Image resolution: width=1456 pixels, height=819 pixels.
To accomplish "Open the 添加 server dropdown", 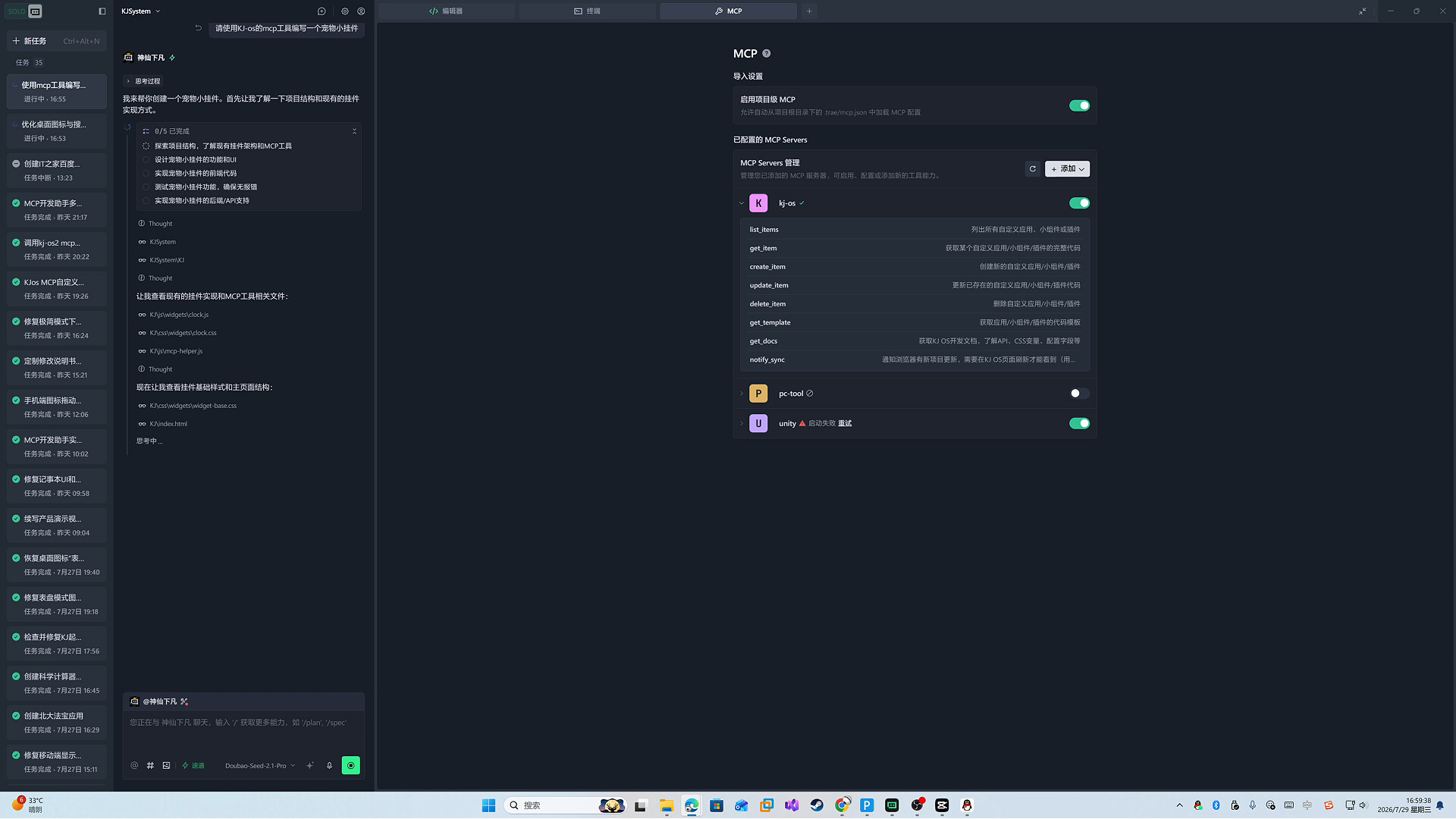I will tap(1067, 169).
